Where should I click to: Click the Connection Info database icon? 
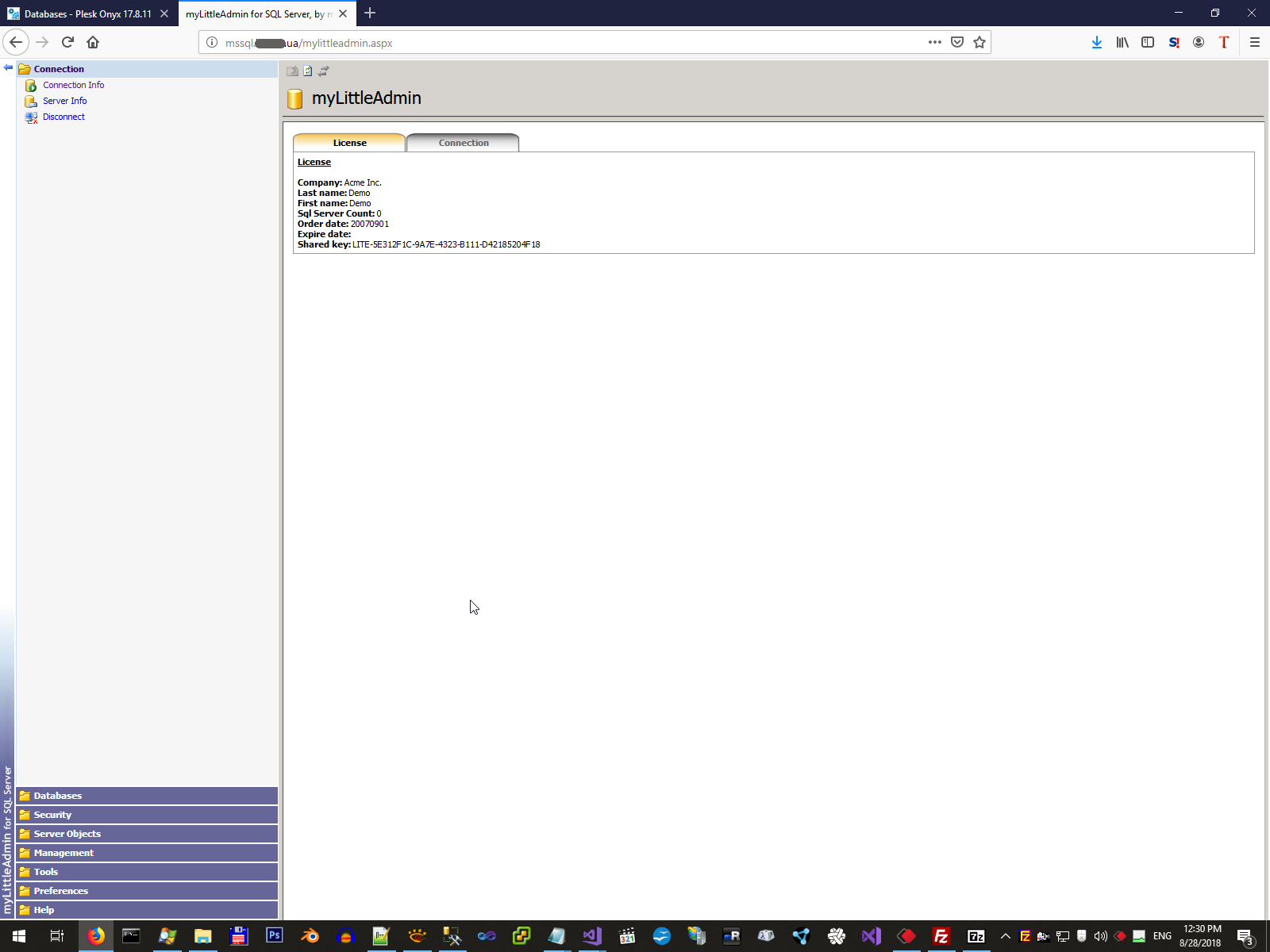tap(31, 86)
